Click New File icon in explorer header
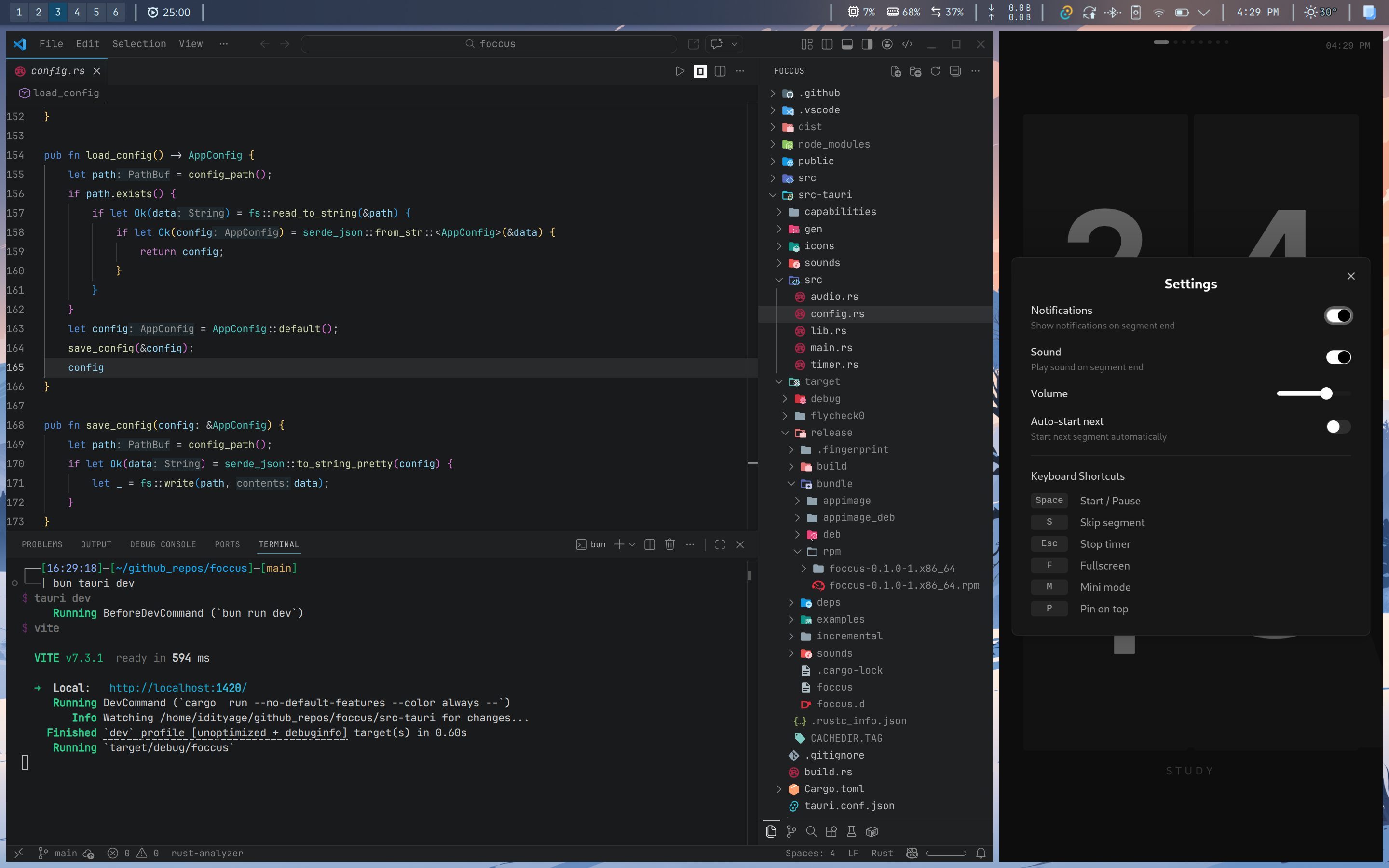 [x=896, y=70]
